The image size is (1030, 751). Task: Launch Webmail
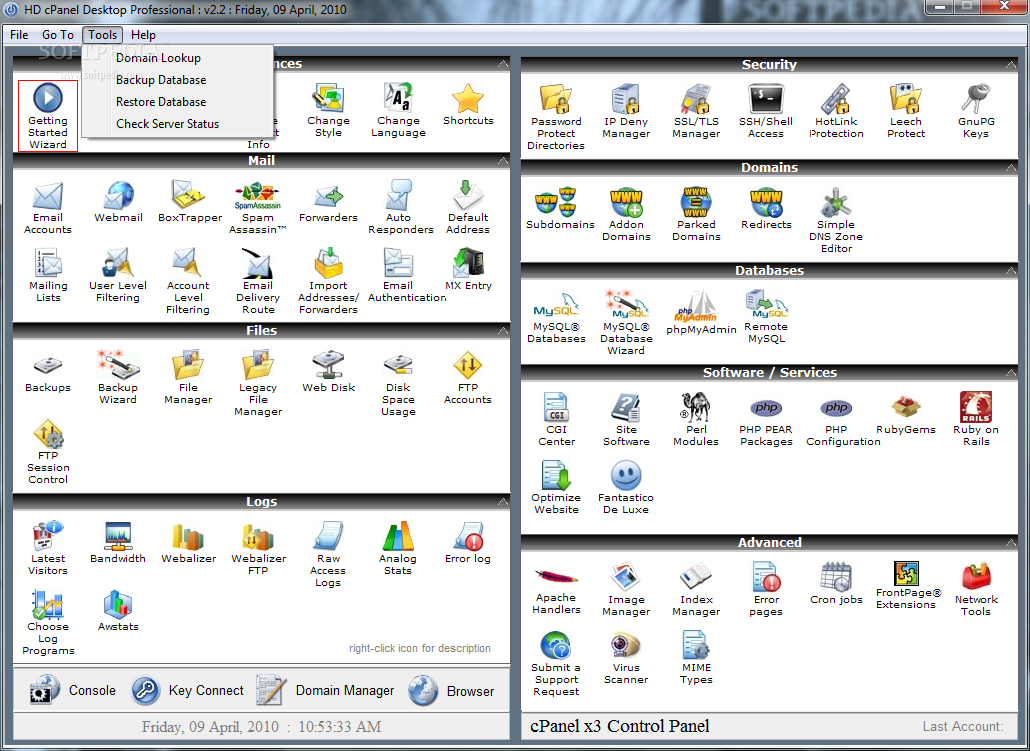point(118,202)
